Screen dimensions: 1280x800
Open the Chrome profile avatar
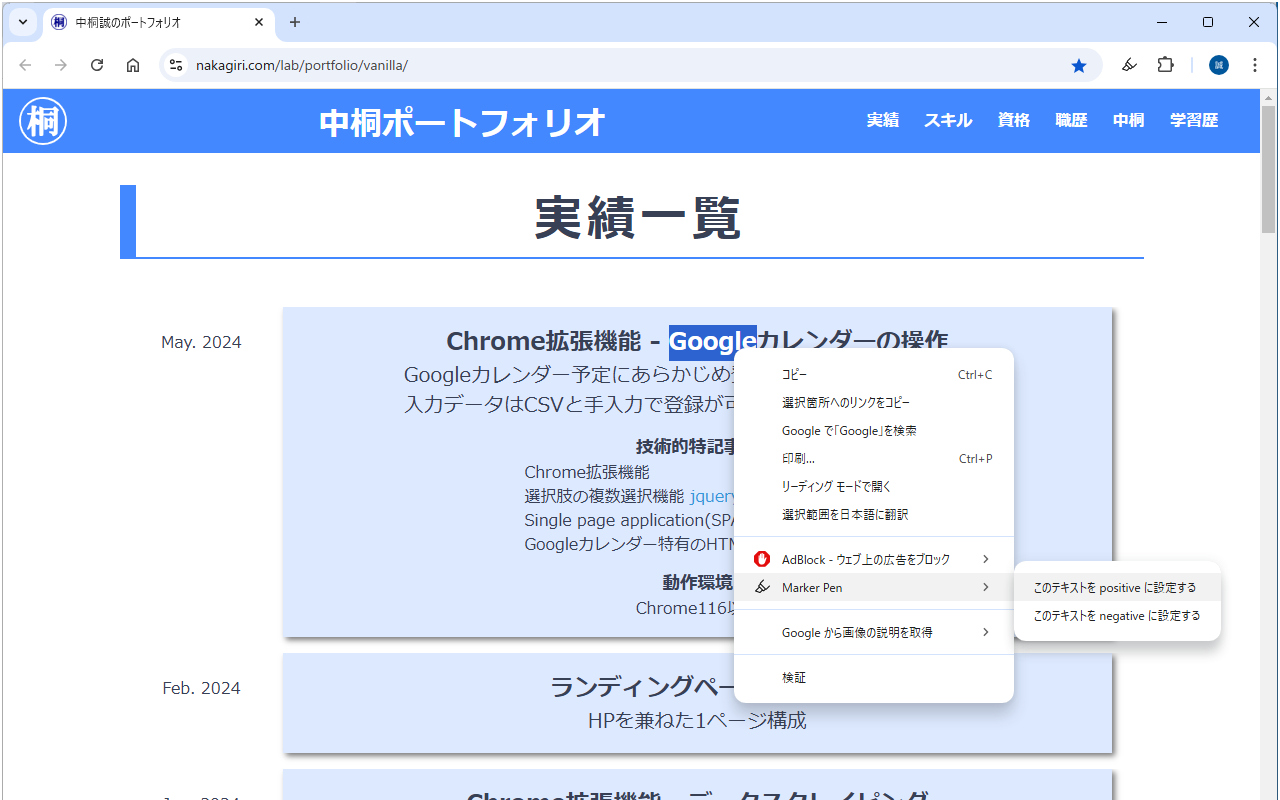pyautogui.click(x=1218, y=65)
